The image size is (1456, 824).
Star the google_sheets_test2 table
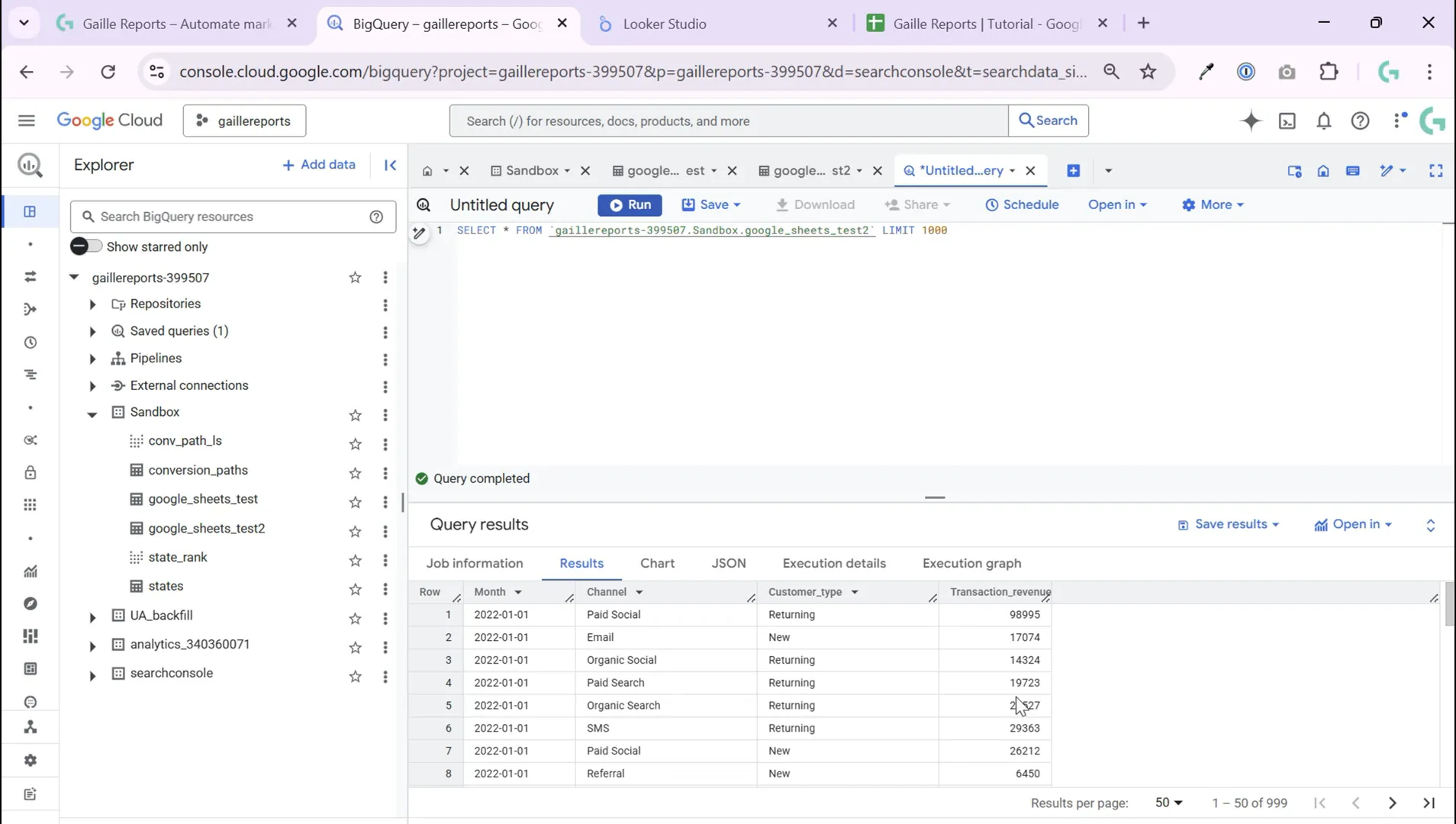click(x=355, y=531)
